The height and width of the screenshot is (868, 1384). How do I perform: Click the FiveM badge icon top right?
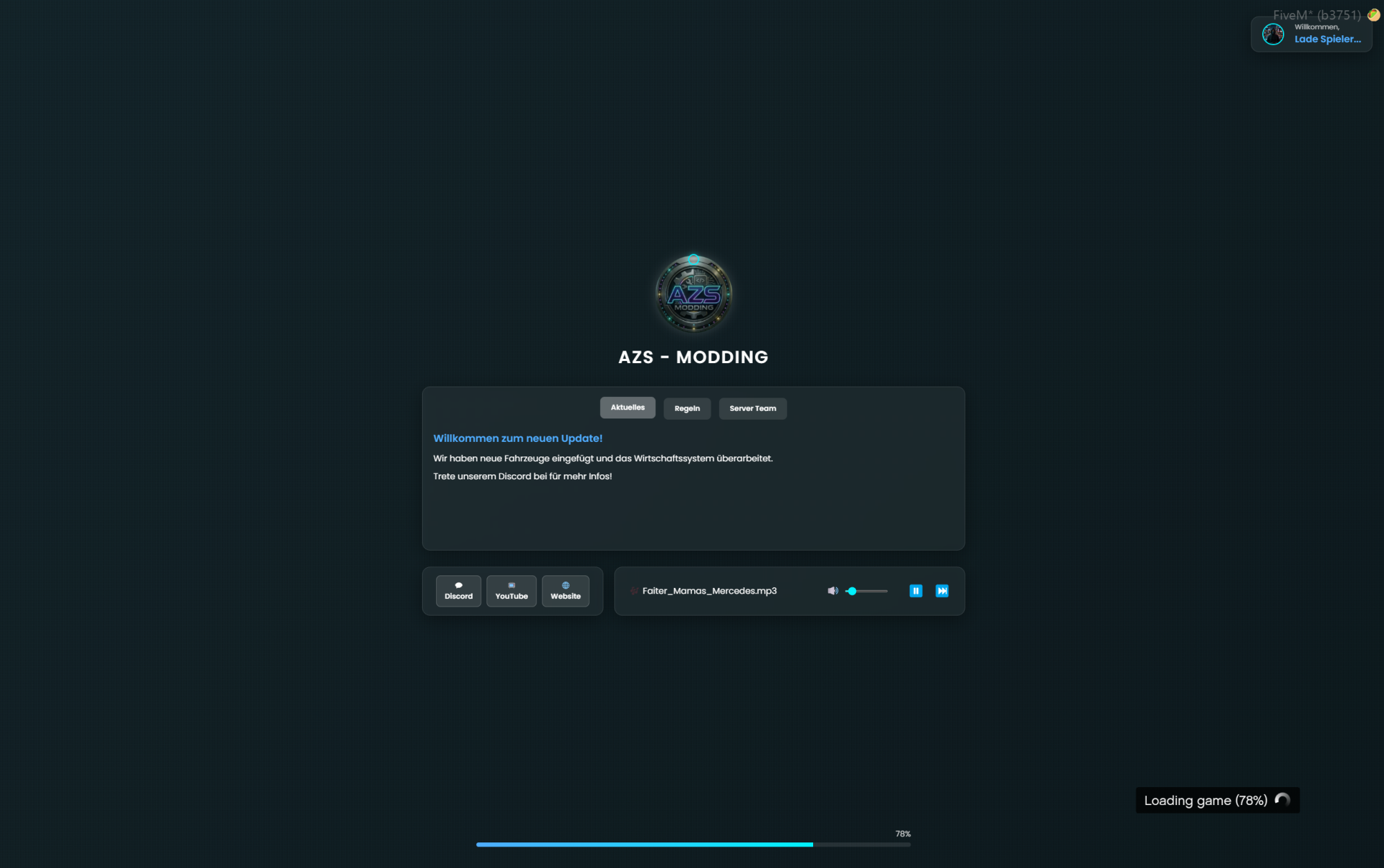pyautogui.click(x=1374, y=15)
